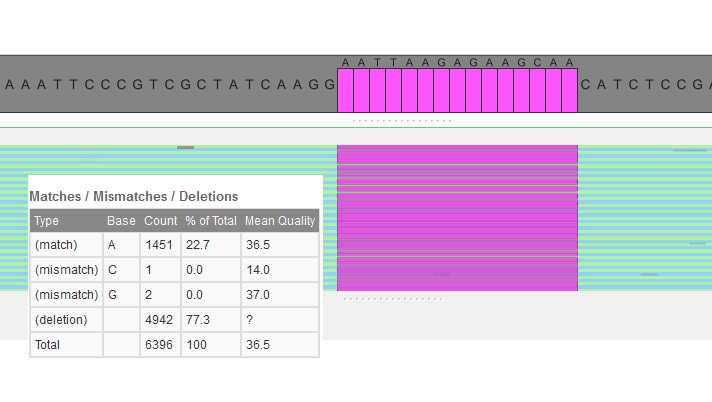The image size is (712, 402).
Task: Select the 'Mean Quality' column header
Action: (x=280, y=221)
